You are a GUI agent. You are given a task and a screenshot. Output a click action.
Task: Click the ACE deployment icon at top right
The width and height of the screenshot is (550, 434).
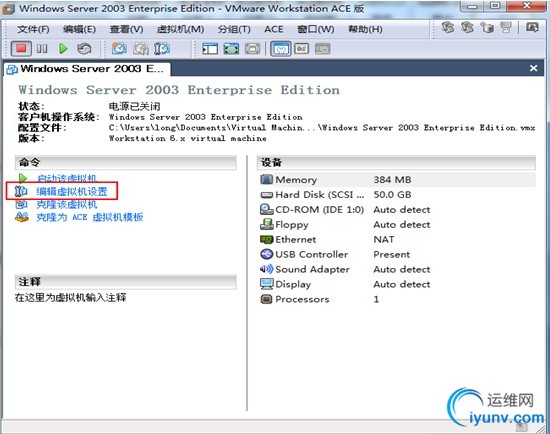[x=506, y=27]
